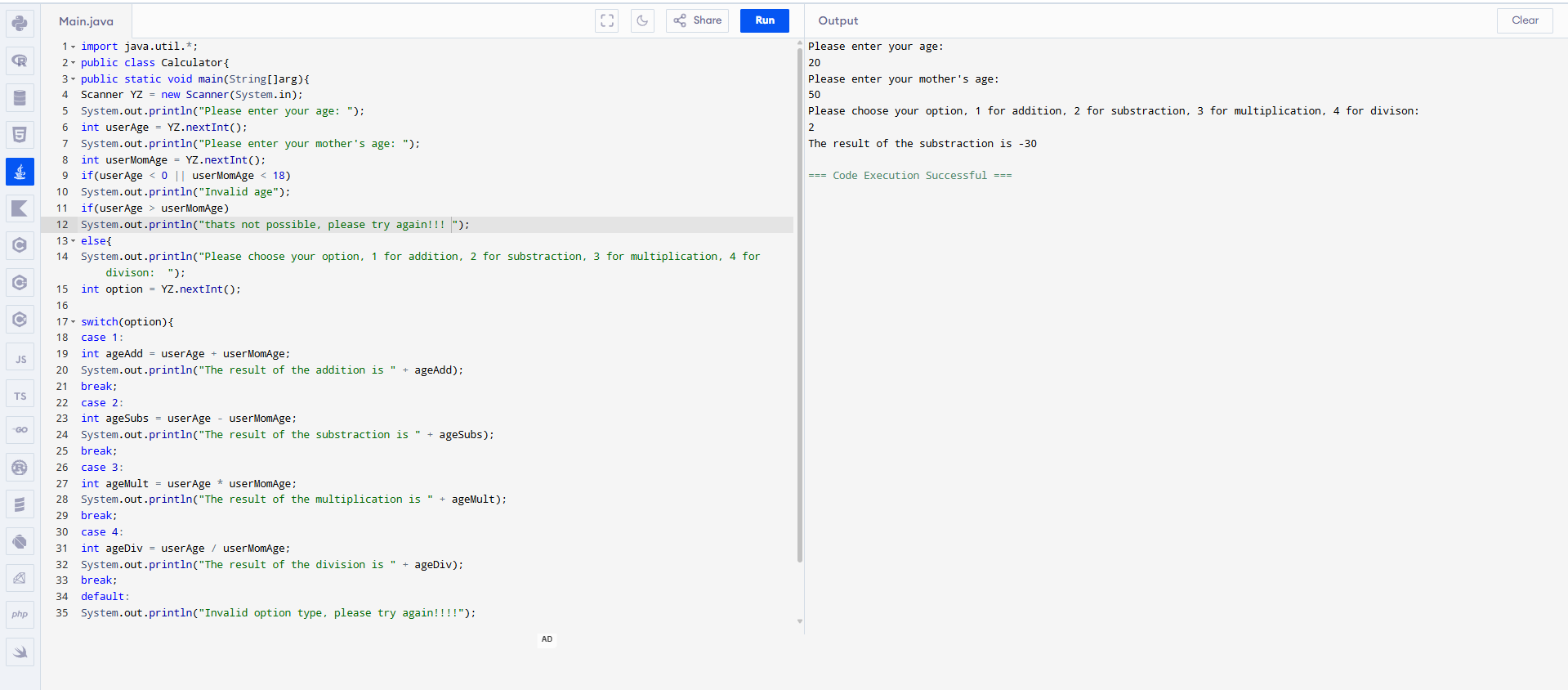
Task: Open the Python compiler from sidebar
Action: pyautogui.click(x=20, y=24)
